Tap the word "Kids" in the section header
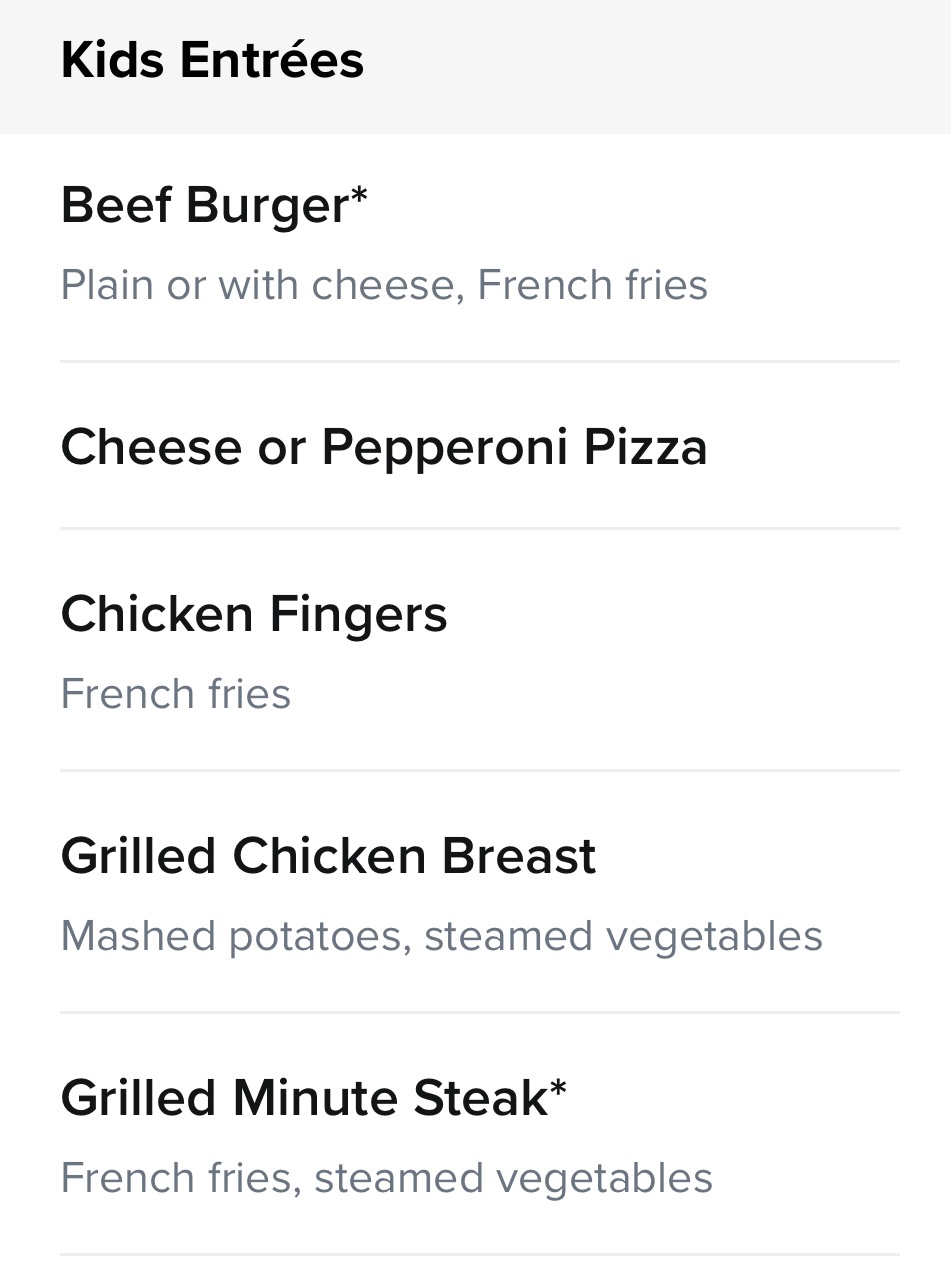Viewport: 951px width, 1262px height. click(112, 60)
